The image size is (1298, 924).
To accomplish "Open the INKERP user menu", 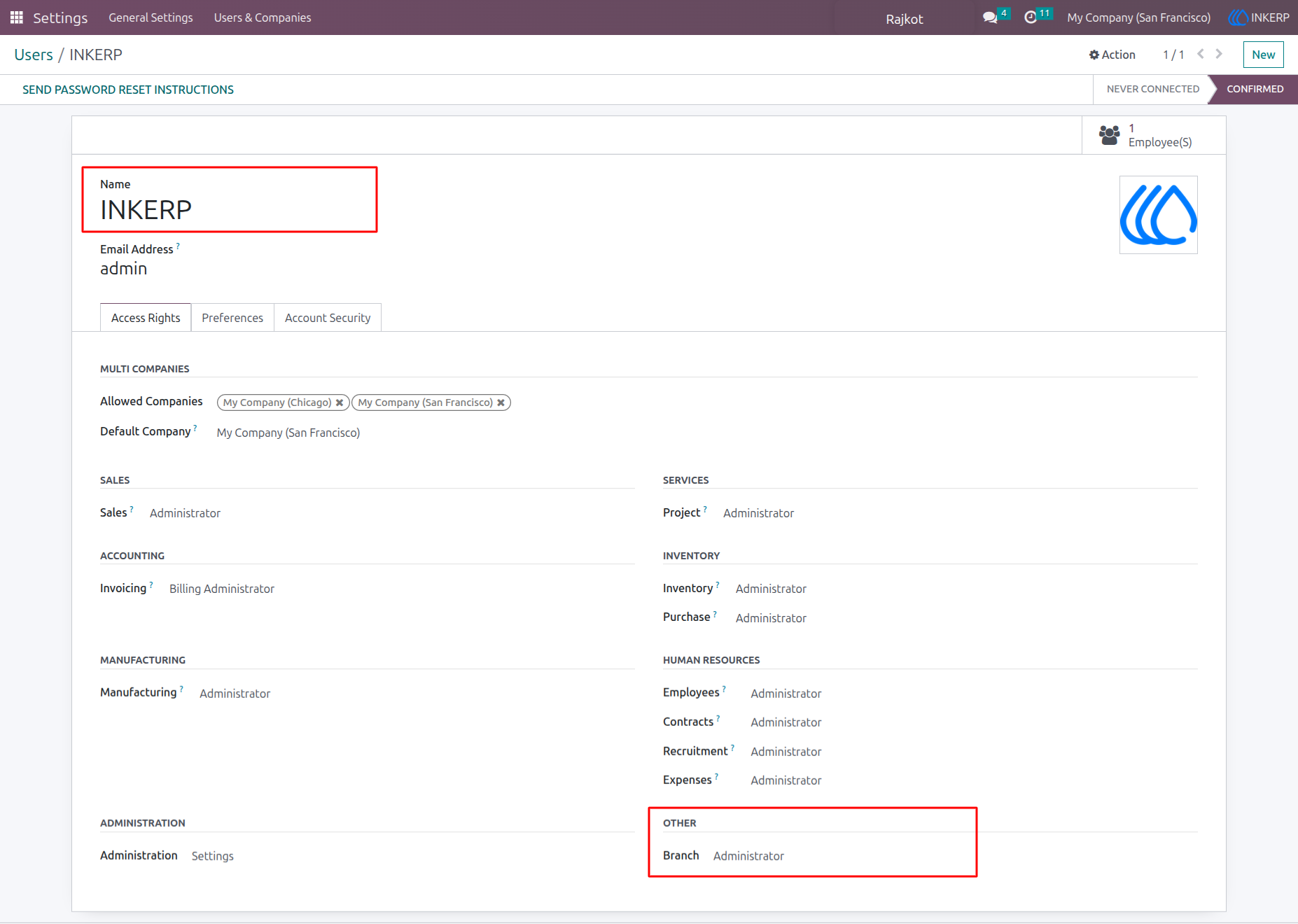I will point(1259,17).
